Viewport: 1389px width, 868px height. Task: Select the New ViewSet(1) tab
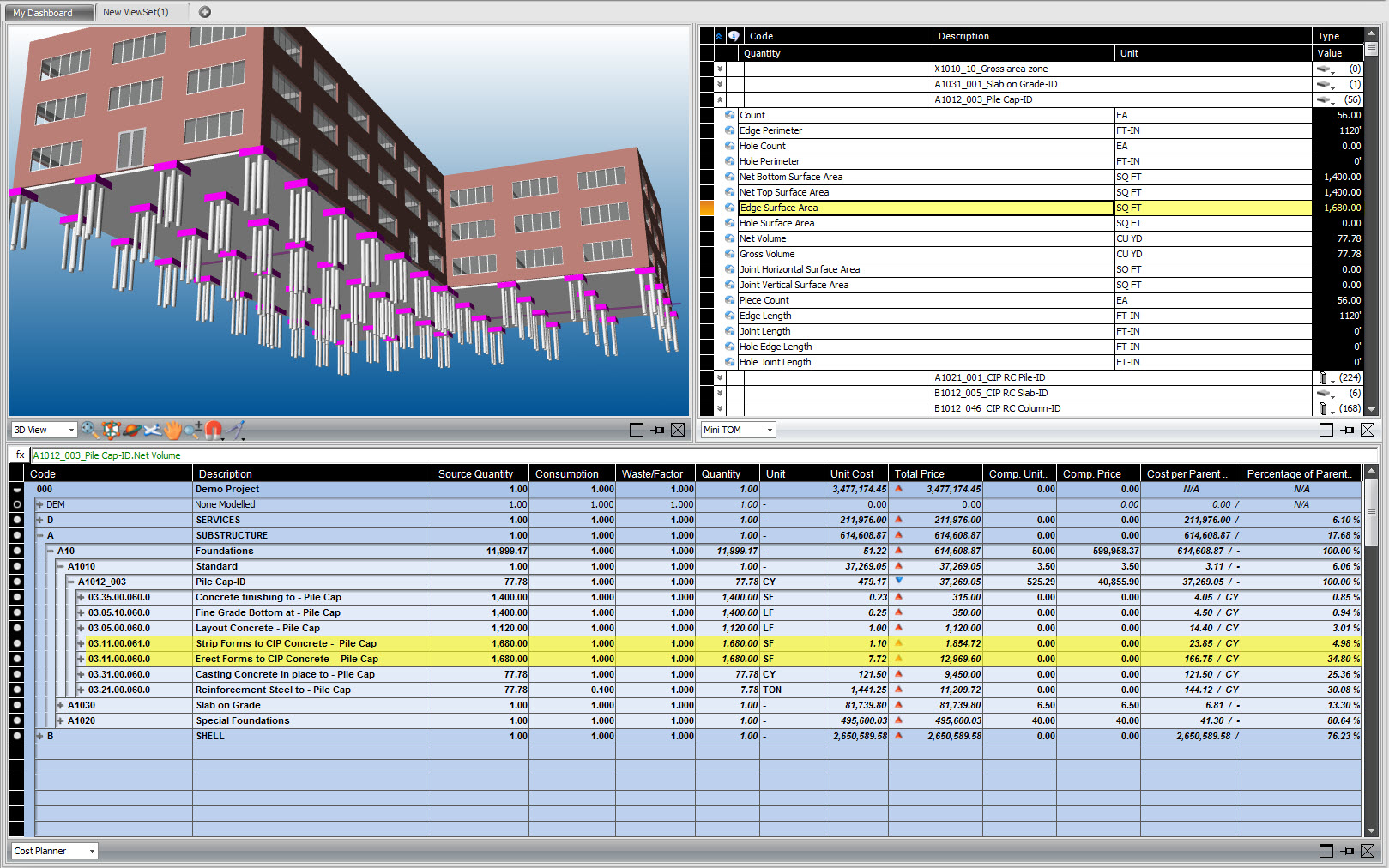point(136,12)
